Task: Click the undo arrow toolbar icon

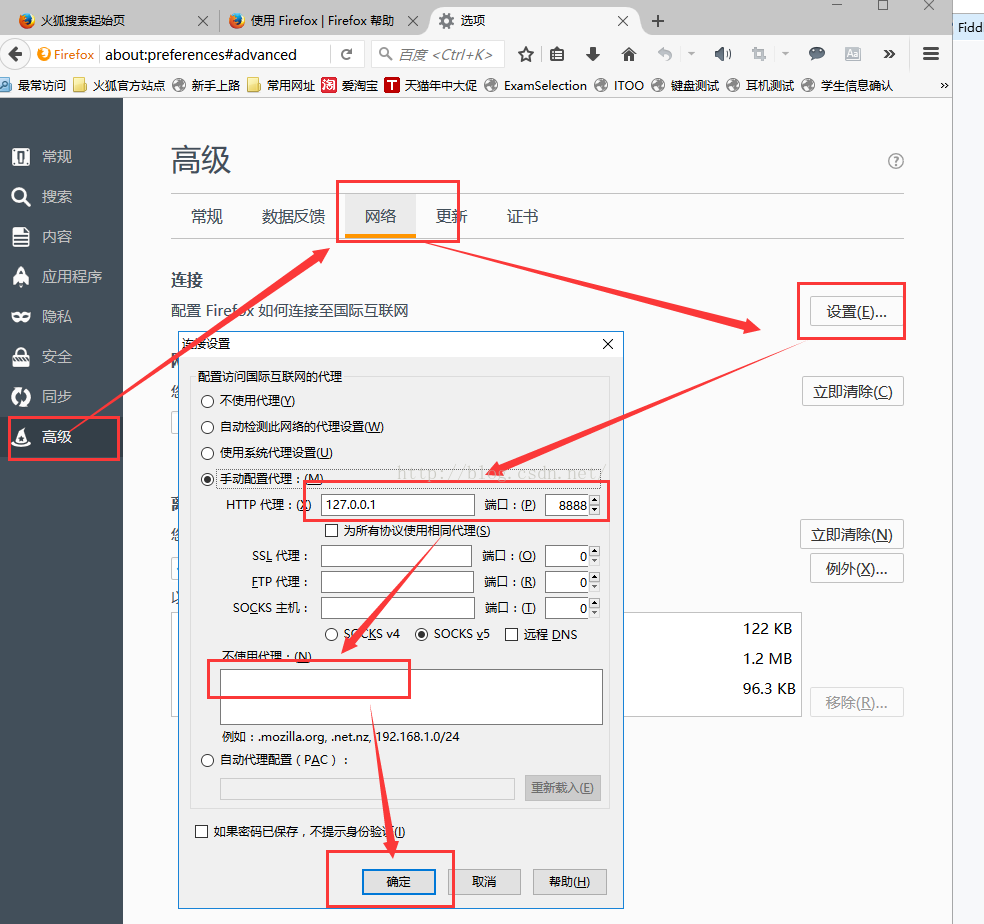Action: (665, 55)
